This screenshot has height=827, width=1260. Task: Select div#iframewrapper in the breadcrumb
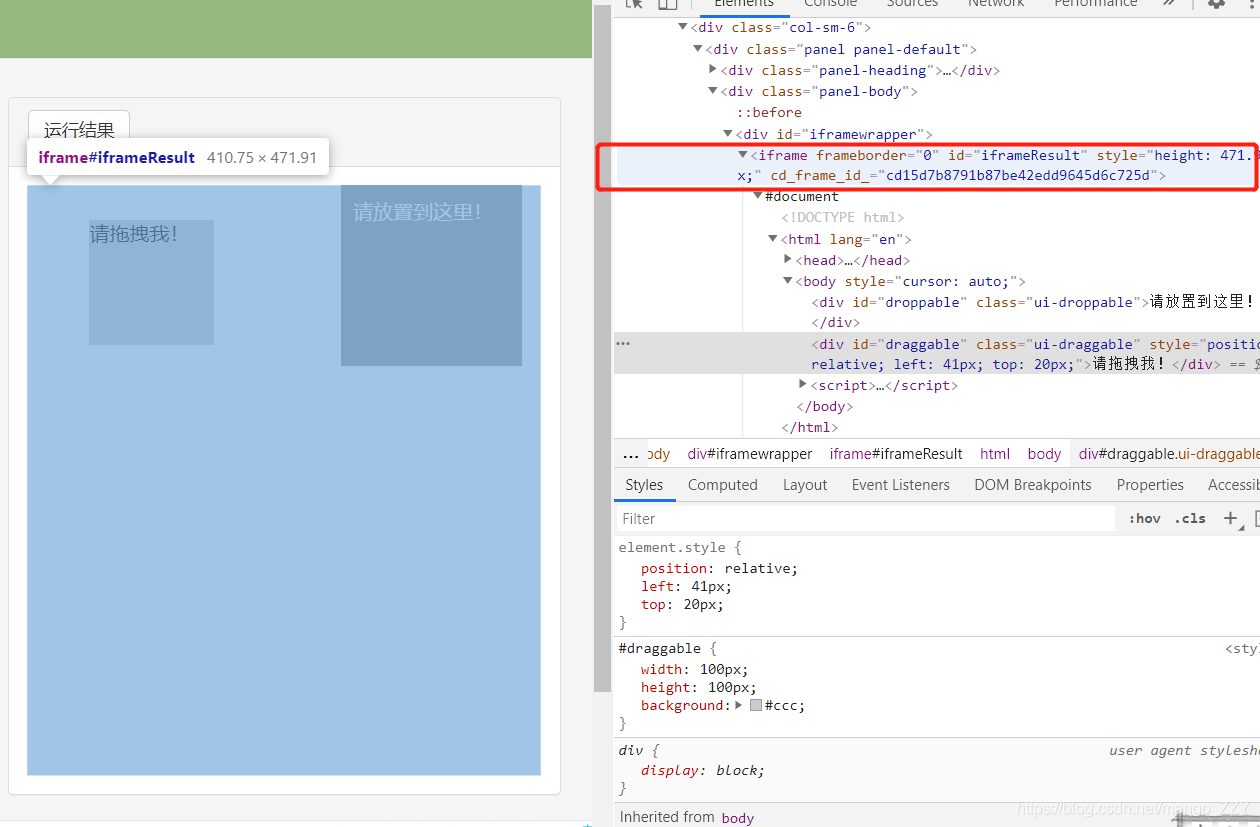(750, 454)
